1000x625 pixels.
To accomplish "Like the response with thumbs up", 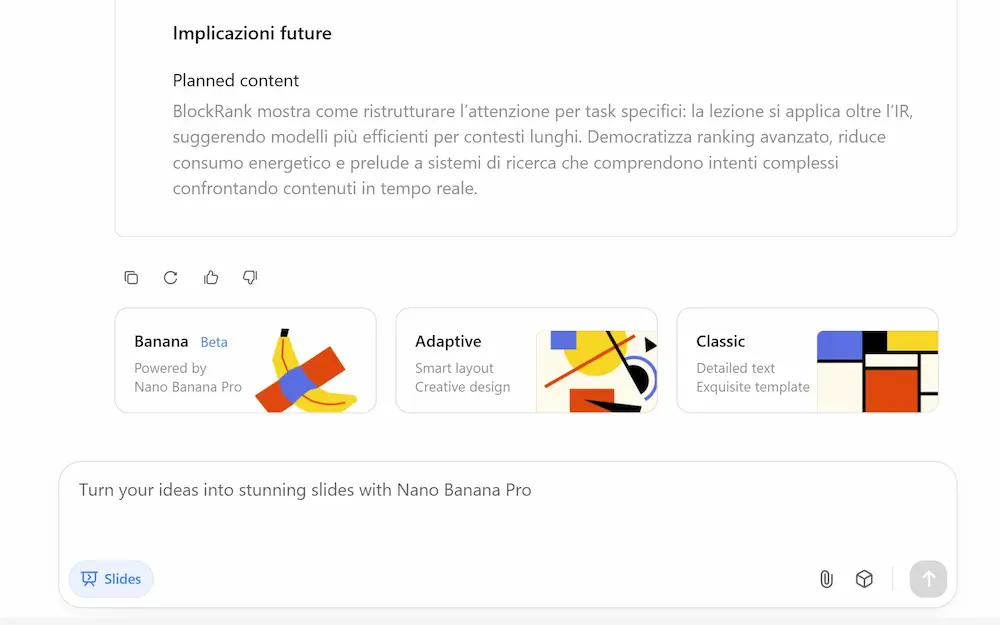I will click(x=211, y=278).
